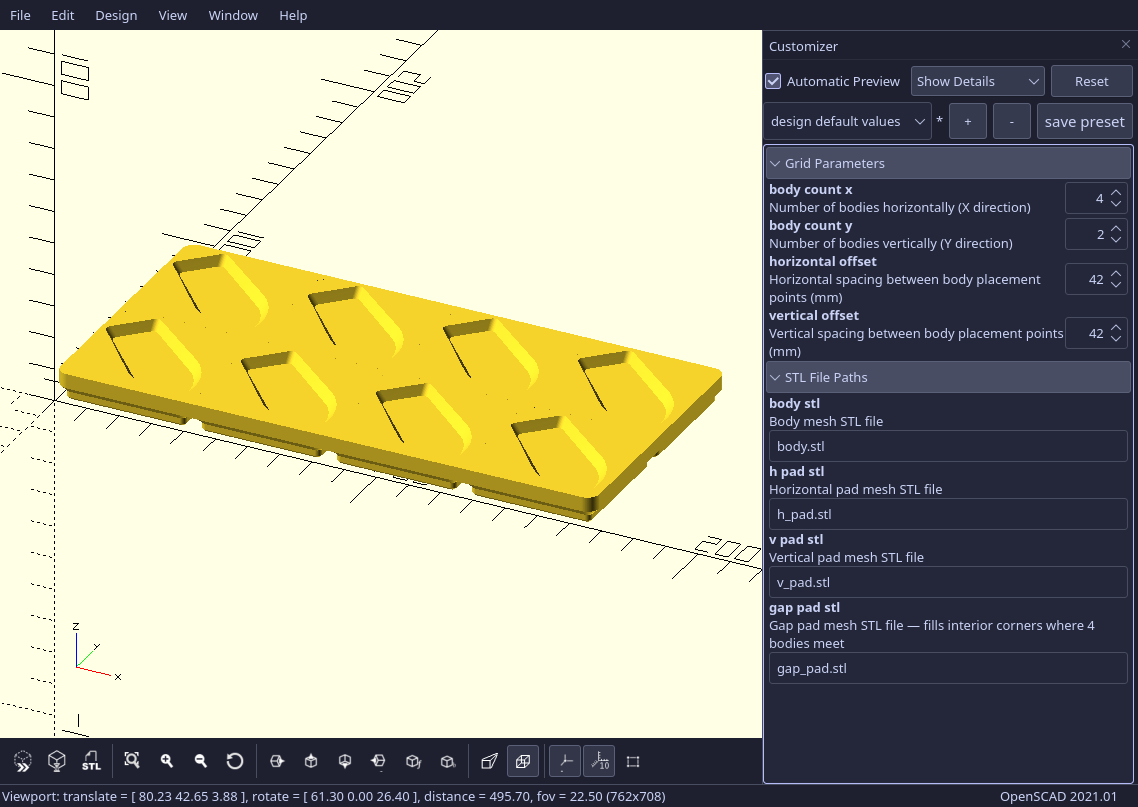Image resolution: width=1138 pixels, height=807 pixels.
Task: Zoom out of the 3D viewport
Action: (x=200, y=761)
